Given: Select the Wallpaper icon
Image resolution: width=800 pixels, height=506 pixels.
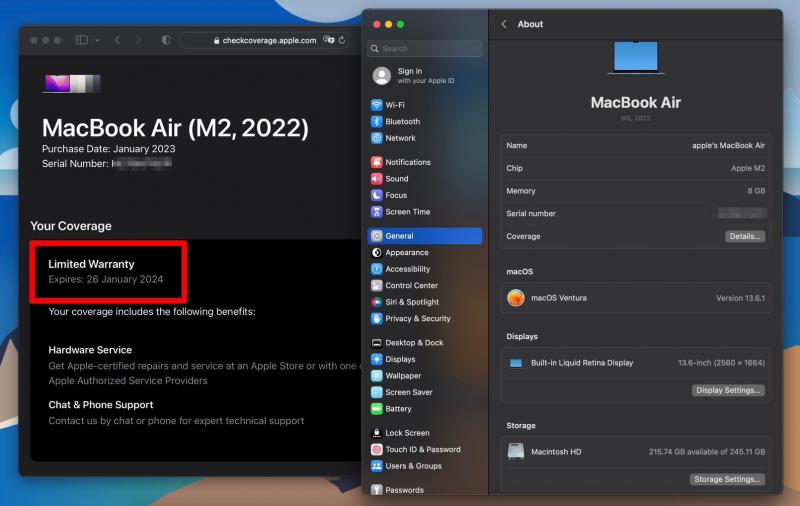Looking at the screenshot, I should [377, 375].
